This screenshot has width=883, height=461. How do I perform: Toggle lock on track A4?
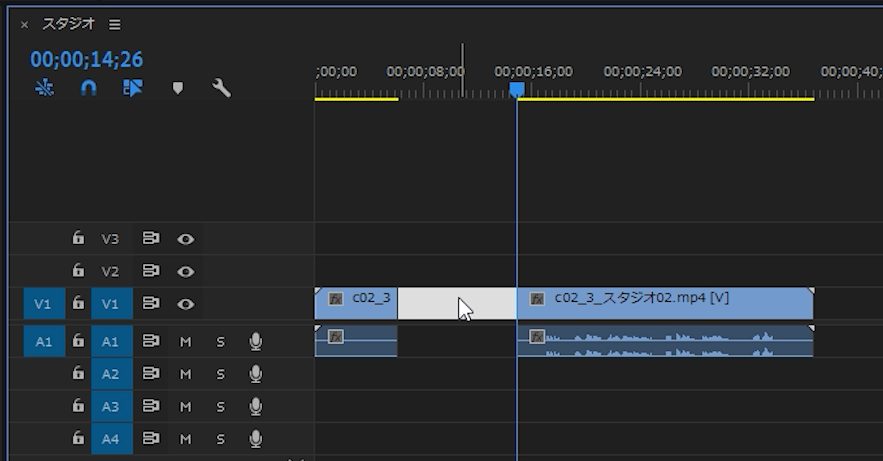[78, 437]
